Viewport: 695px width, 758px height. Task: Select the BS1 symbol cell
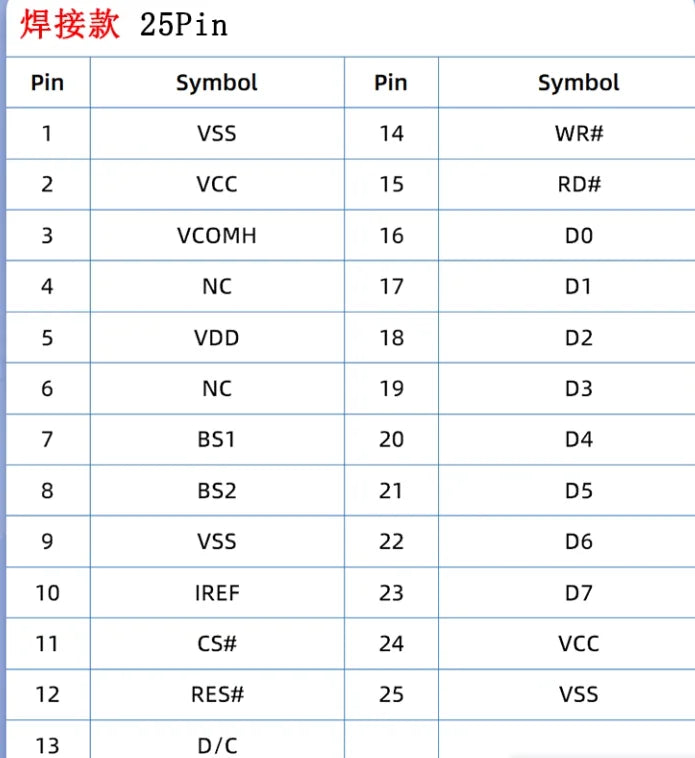point(217,440)
